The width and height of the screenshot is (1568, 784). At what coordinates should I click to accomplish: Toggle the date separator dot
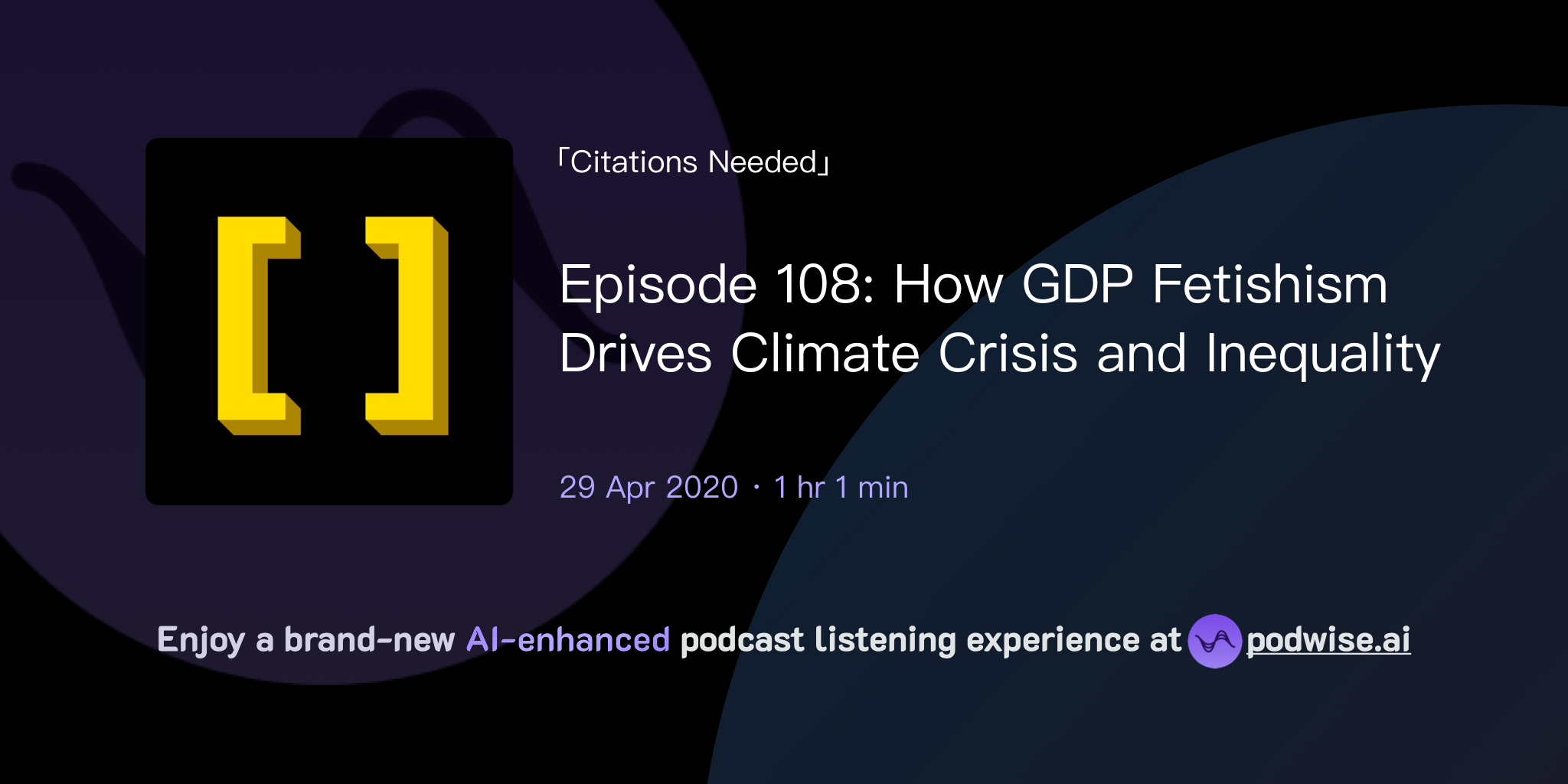(755, 488)
